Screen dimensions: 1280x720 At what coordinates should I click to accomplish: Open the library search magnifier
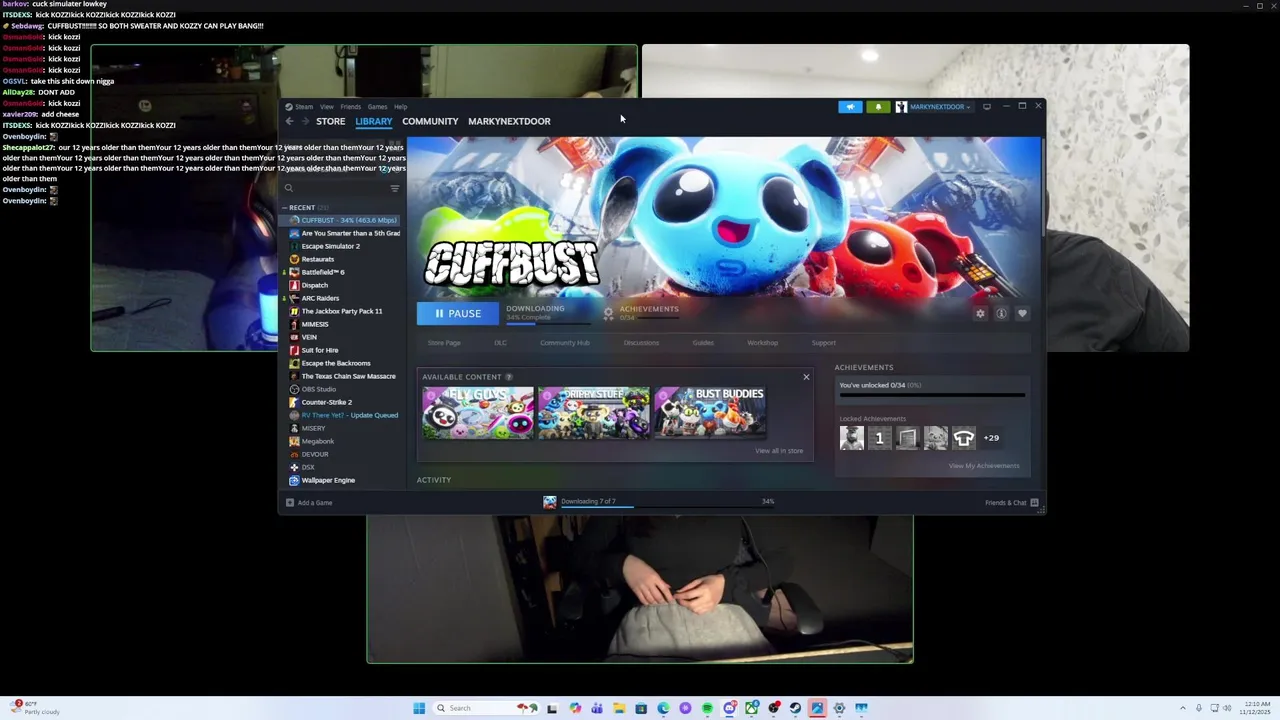point(289,188)
